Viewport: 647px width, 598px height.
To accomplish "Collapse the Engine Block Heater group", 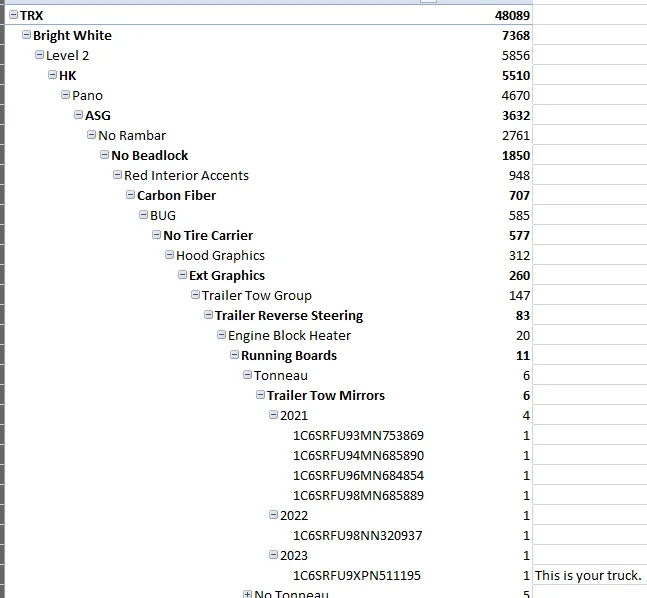I will (221, 335).
